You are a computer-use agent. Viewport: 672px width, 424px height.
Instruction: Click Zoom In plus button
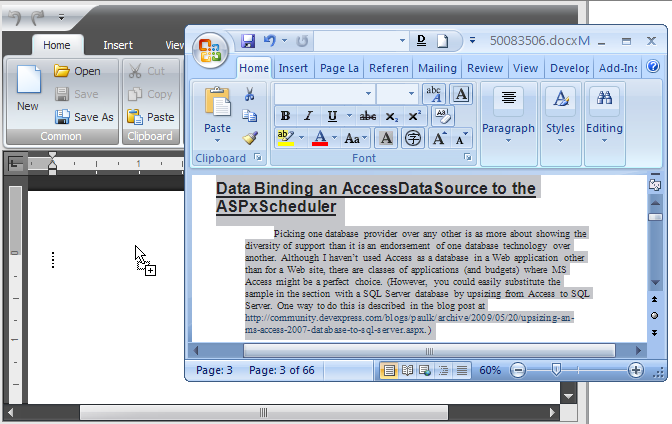point(636,370)
